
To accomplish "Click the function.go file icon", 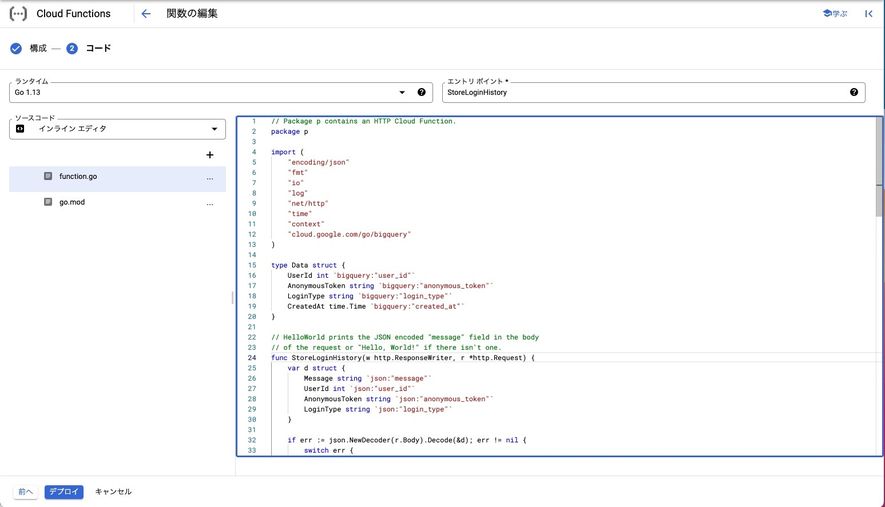I will point(48,176).
